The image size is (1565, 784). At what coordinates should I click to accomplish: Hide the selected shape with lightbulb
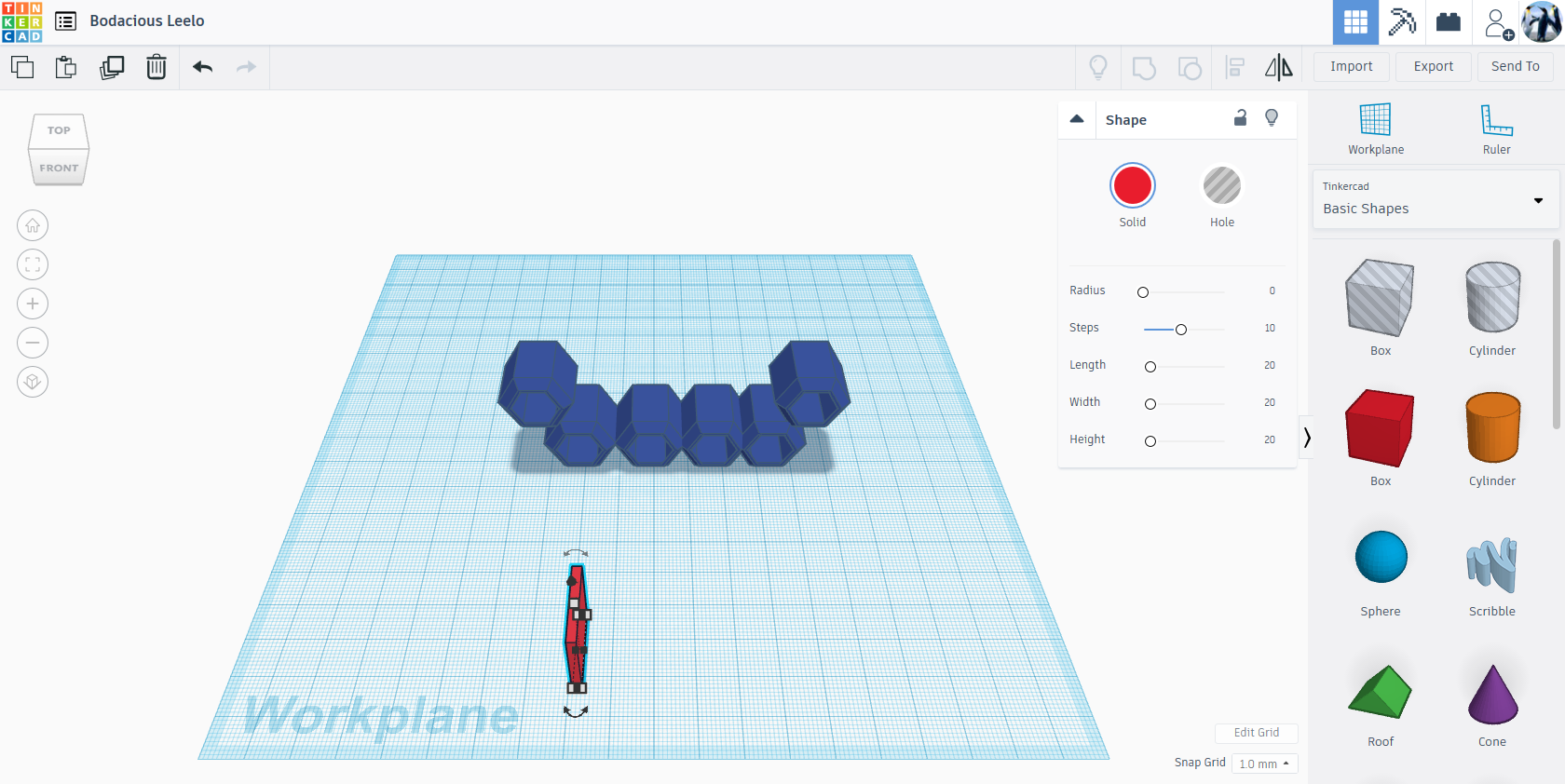click(1272, 117)
